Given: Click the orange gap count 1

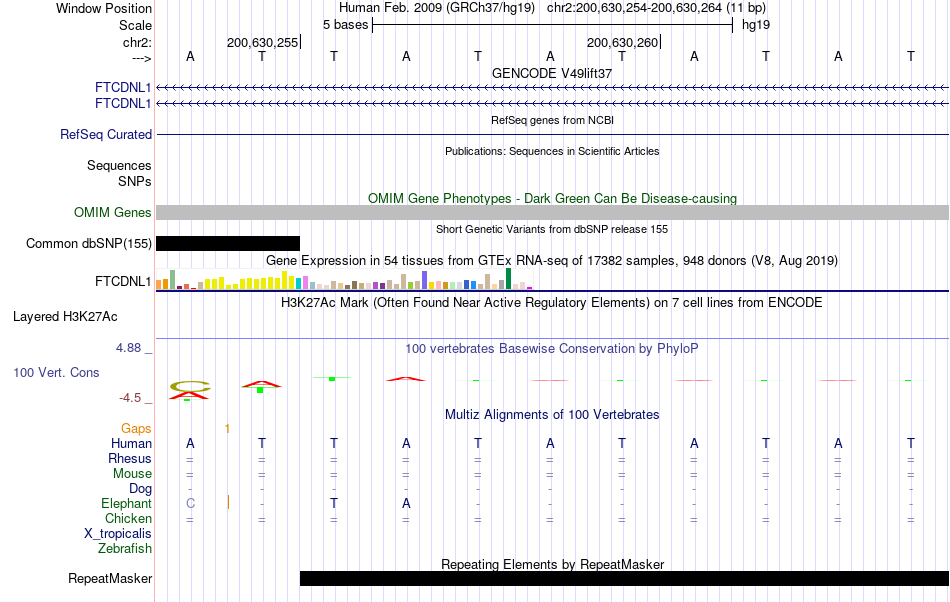Looking at the screenshot, I should 227,429.
